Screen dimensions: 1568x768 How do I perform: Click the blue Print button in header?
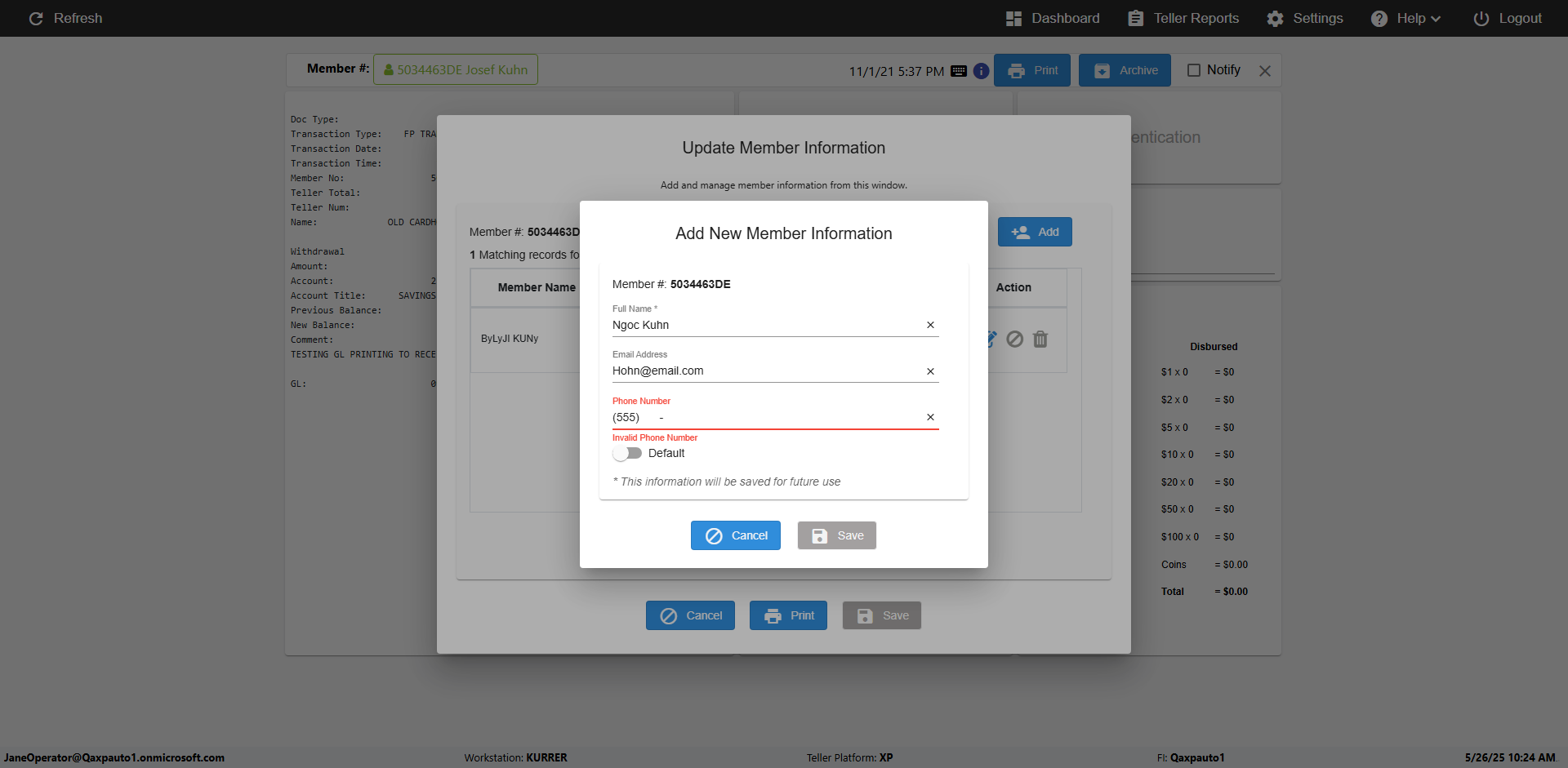[1033, 70]
